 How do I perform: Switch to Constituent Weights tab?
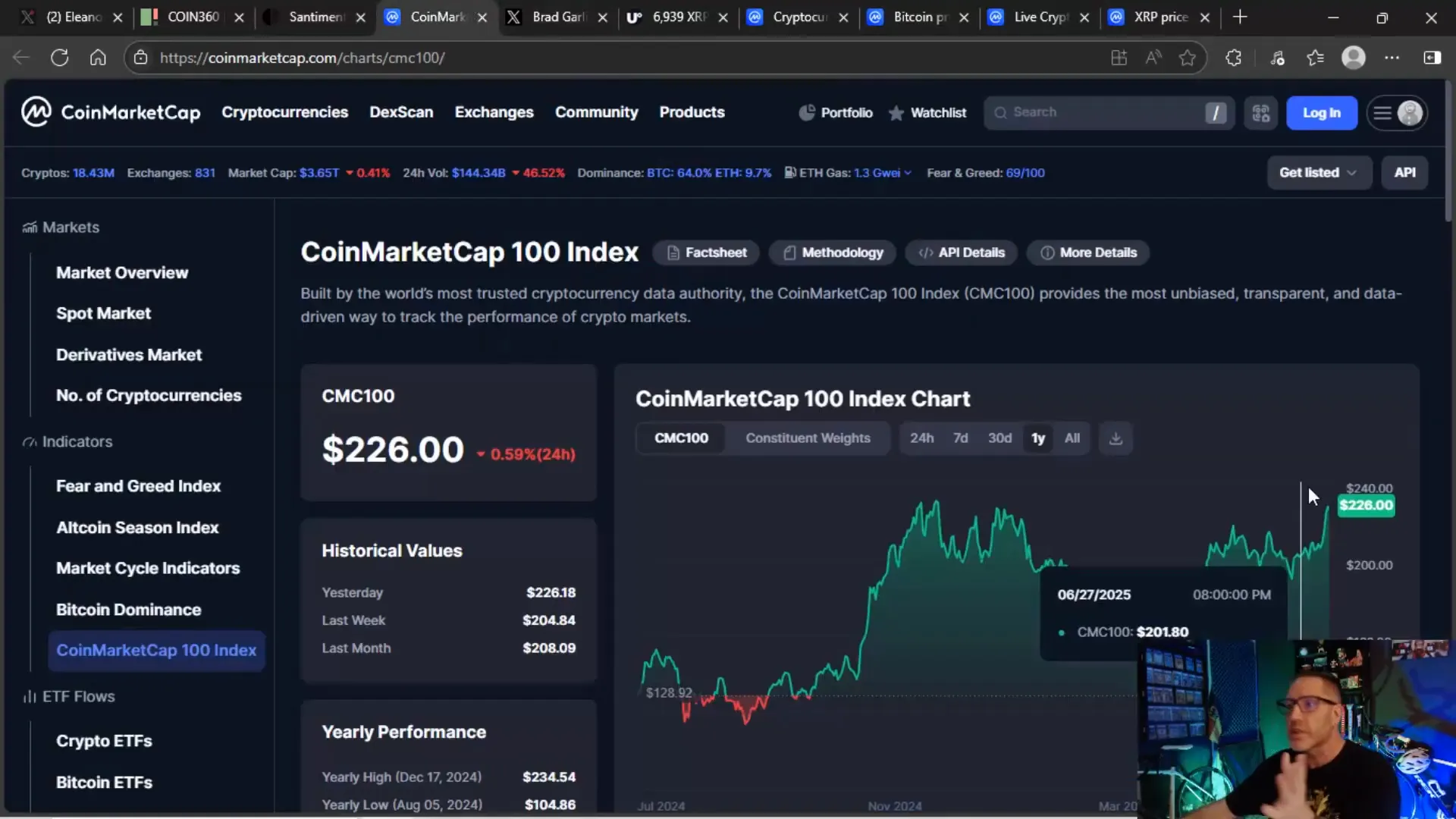(x=808, y=438)
